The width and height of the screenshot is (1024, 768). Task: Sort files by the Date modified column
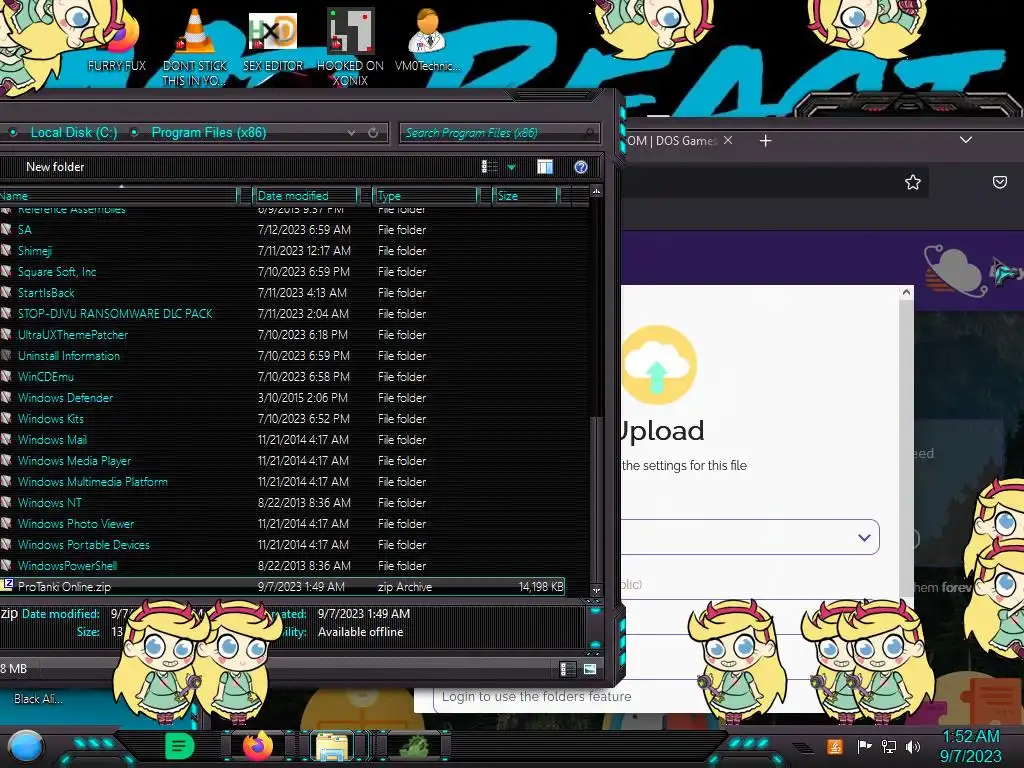[305, 196]
